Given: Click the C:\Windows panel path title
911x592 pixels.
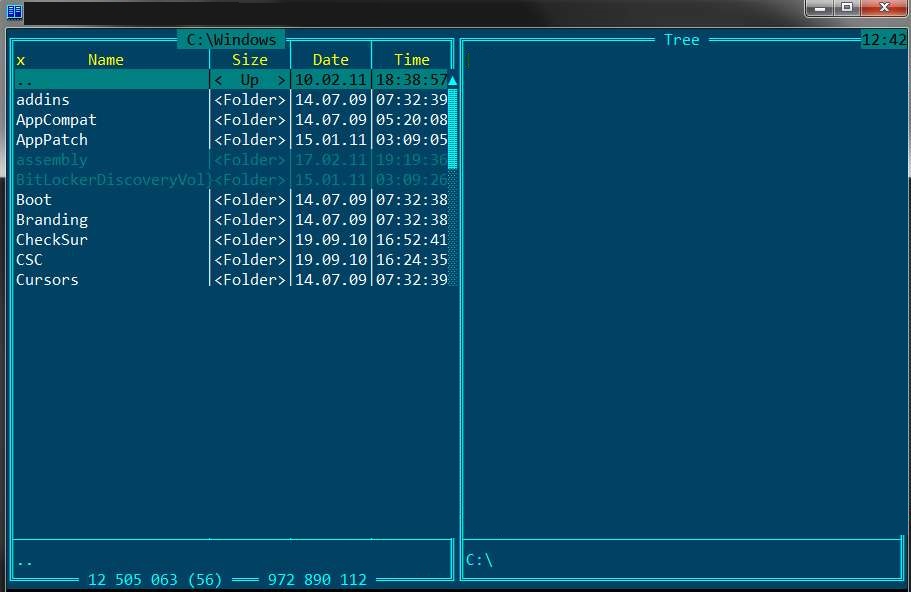Looking at the screenshot, I should coord(231,40).
